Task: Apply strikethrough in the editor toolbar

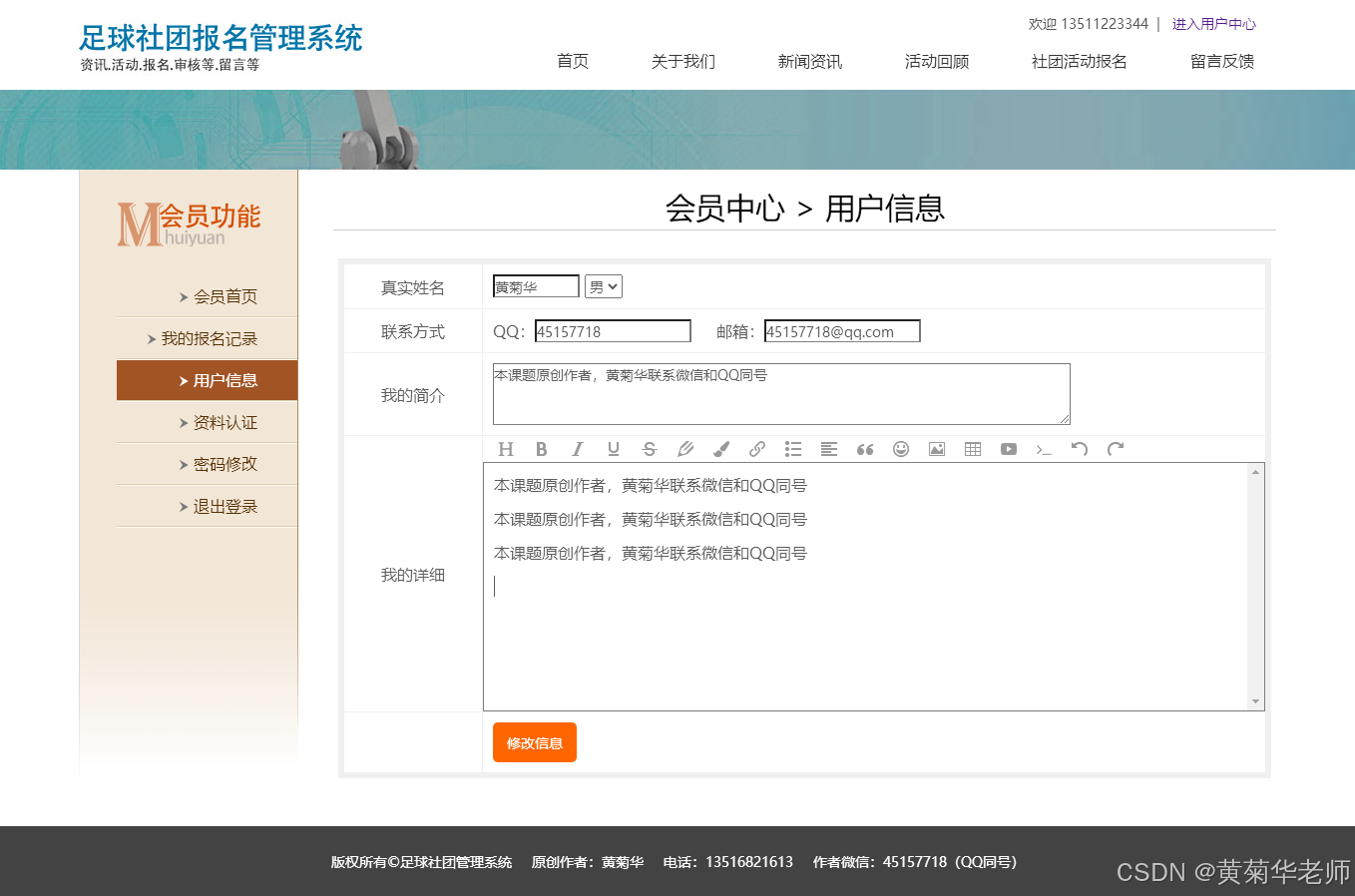Action: pyautogui.click(x=650, y=449)
